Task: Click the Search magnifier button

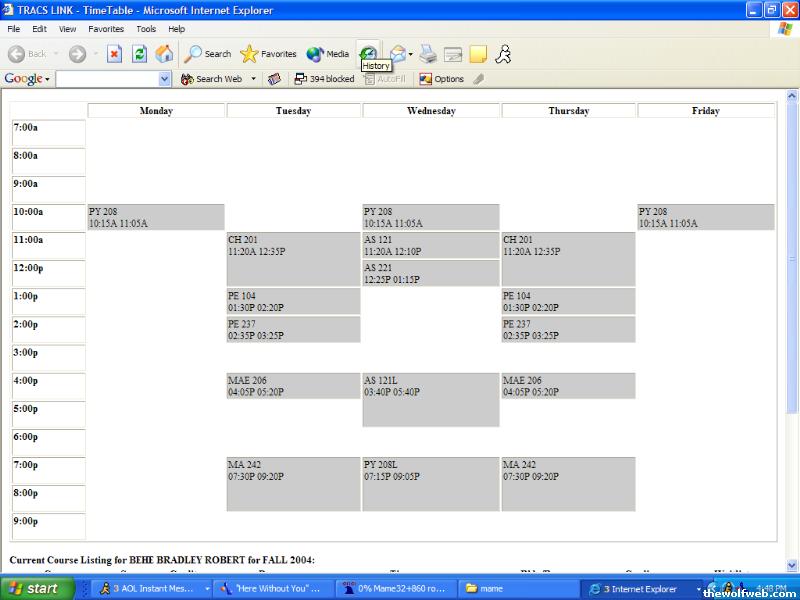Action: coord(207,54)
